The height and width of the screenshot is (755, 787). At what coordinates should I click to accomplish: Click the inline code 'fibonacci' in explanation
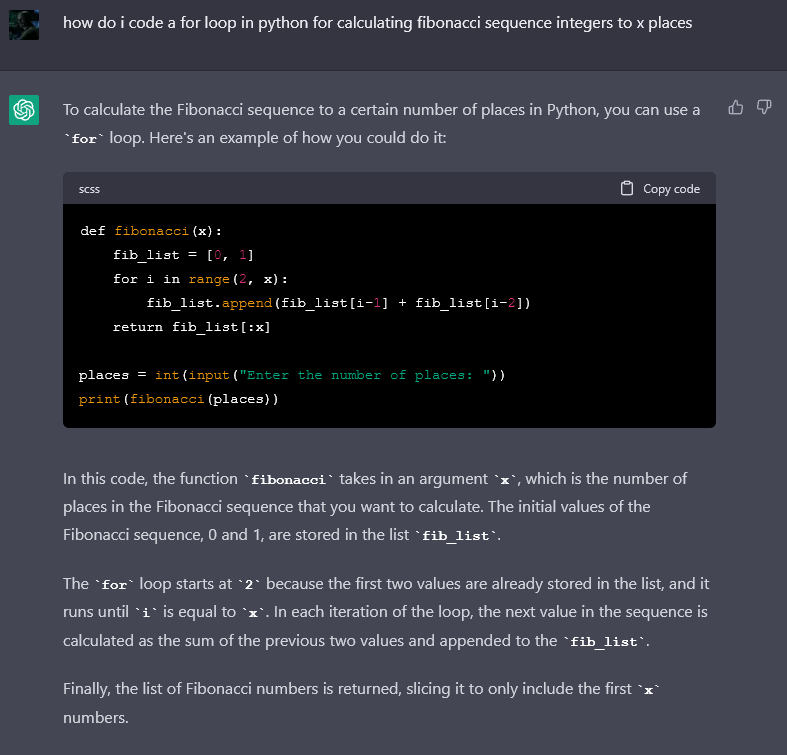click(288, 480)
